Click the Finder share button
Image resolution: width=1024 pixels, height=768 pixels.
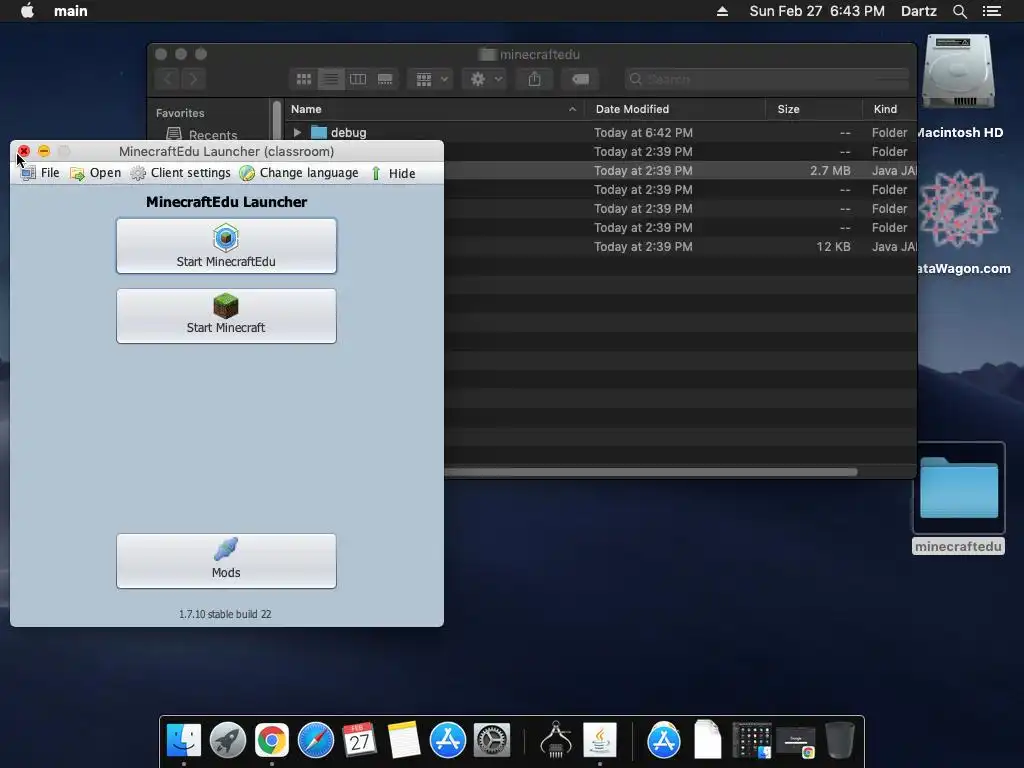pos(534,80)
